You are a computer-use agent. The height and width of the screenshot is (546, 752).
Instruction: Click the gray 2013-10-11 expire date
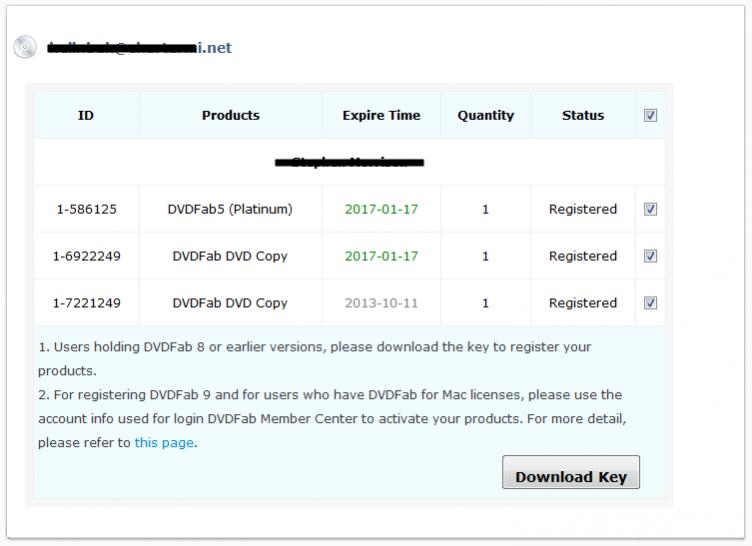(381, 303)
